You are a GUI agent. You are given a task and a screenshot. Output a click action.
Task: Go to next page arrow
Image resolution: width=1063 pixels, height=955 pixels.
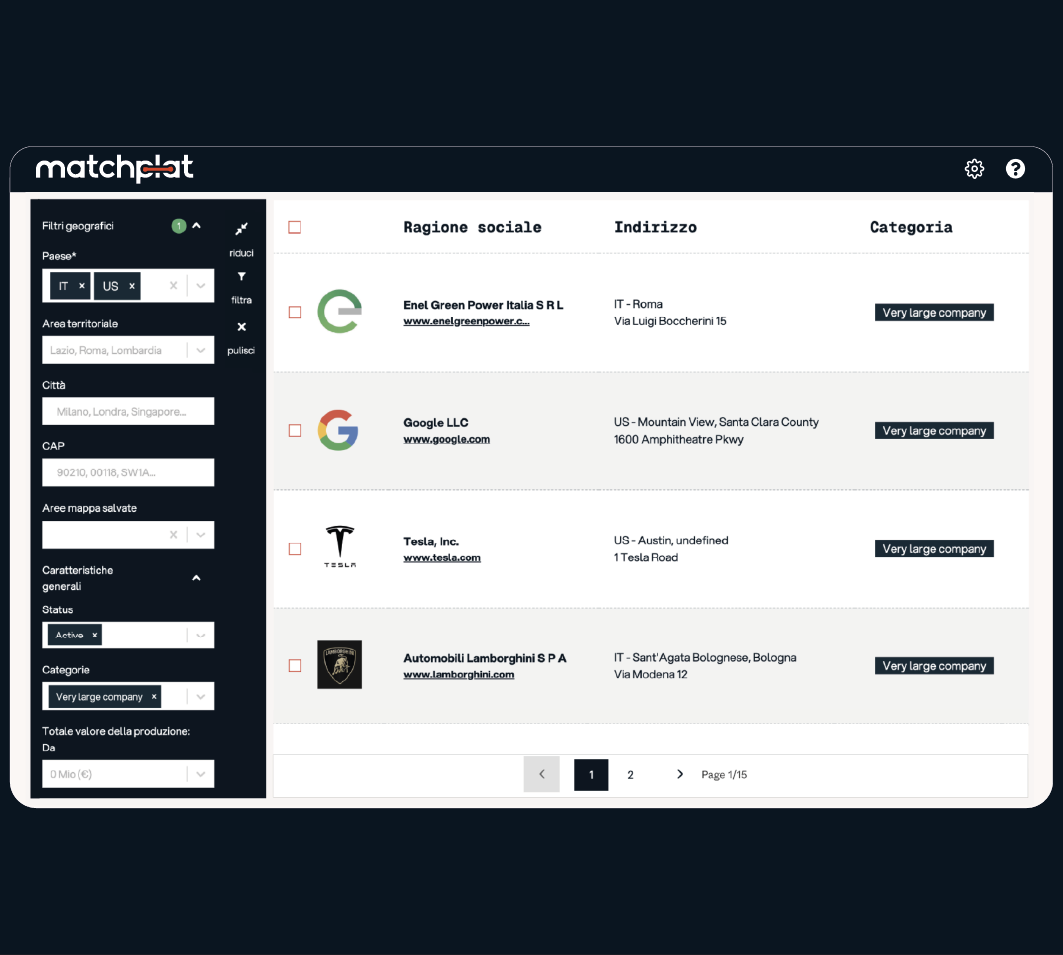(680, 774)
